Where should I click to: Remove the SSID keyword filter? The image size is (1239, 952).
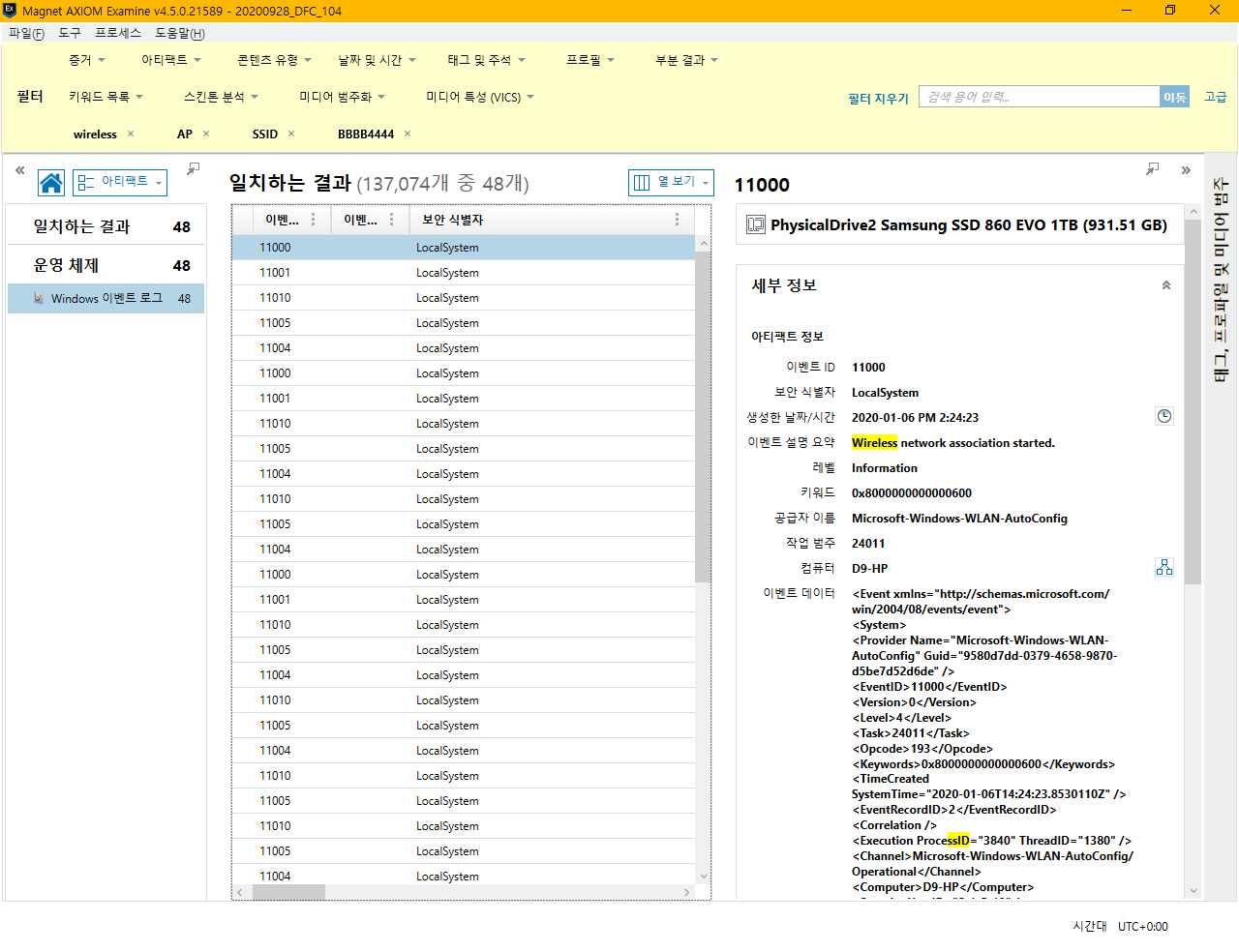291,134
